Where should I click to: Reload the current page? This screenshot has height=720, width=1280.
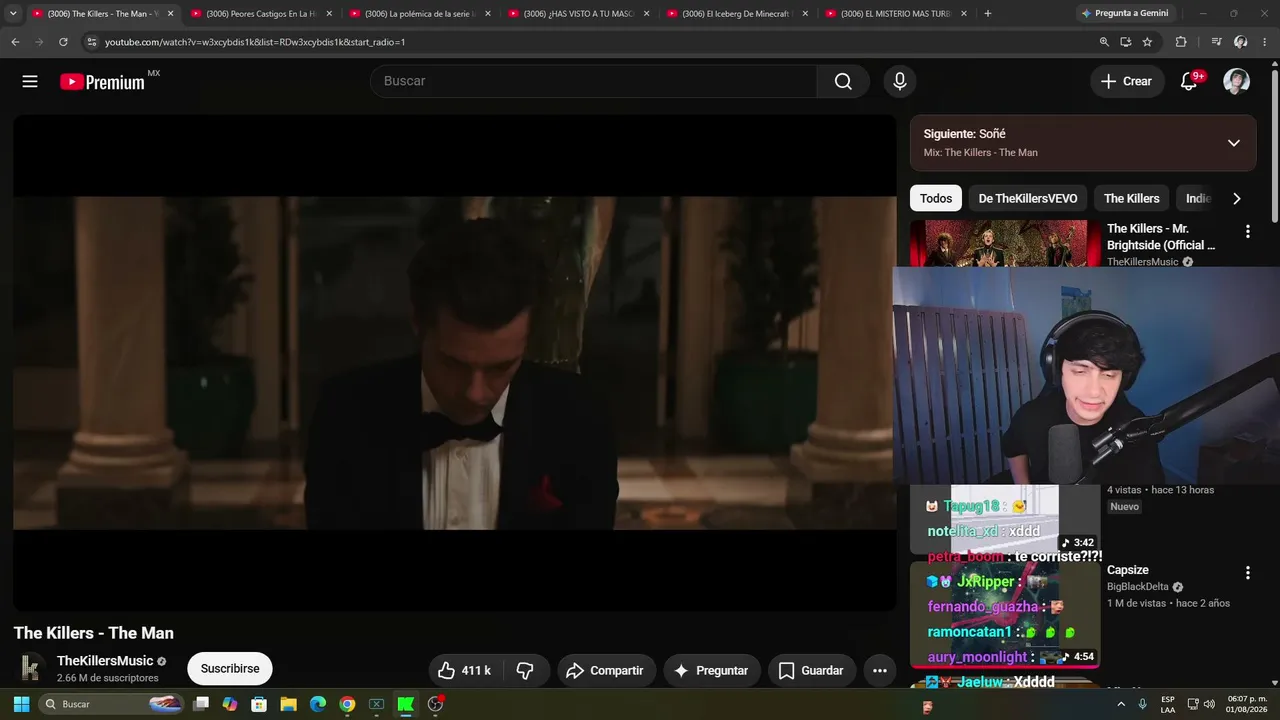(x=63, y=42)
